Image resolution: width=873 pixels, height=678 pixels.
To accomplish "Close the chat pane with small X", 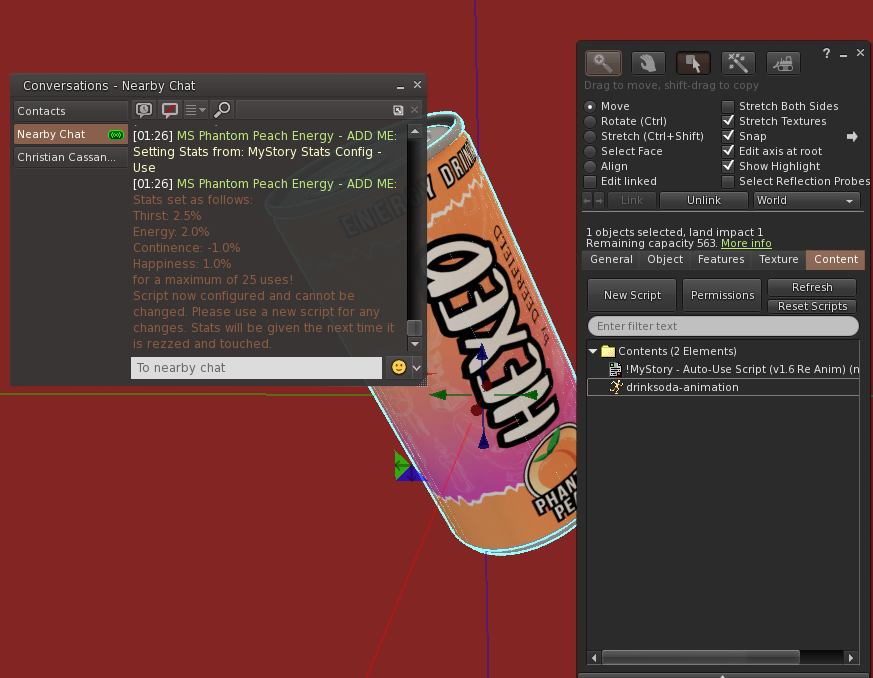I will pos(414,110).
